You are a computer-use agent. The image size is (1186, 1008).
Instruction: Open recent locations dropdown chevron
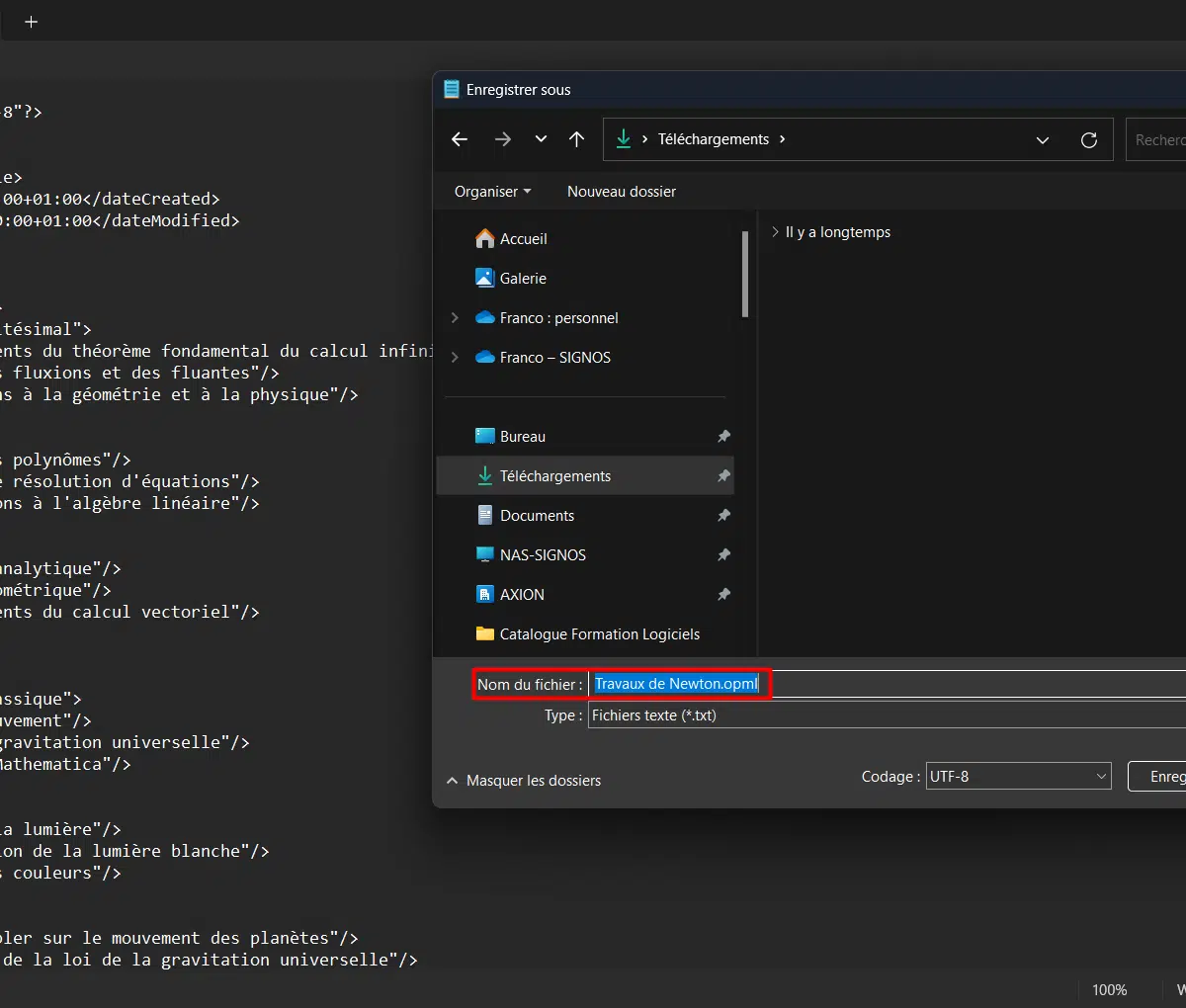[541, 139]
